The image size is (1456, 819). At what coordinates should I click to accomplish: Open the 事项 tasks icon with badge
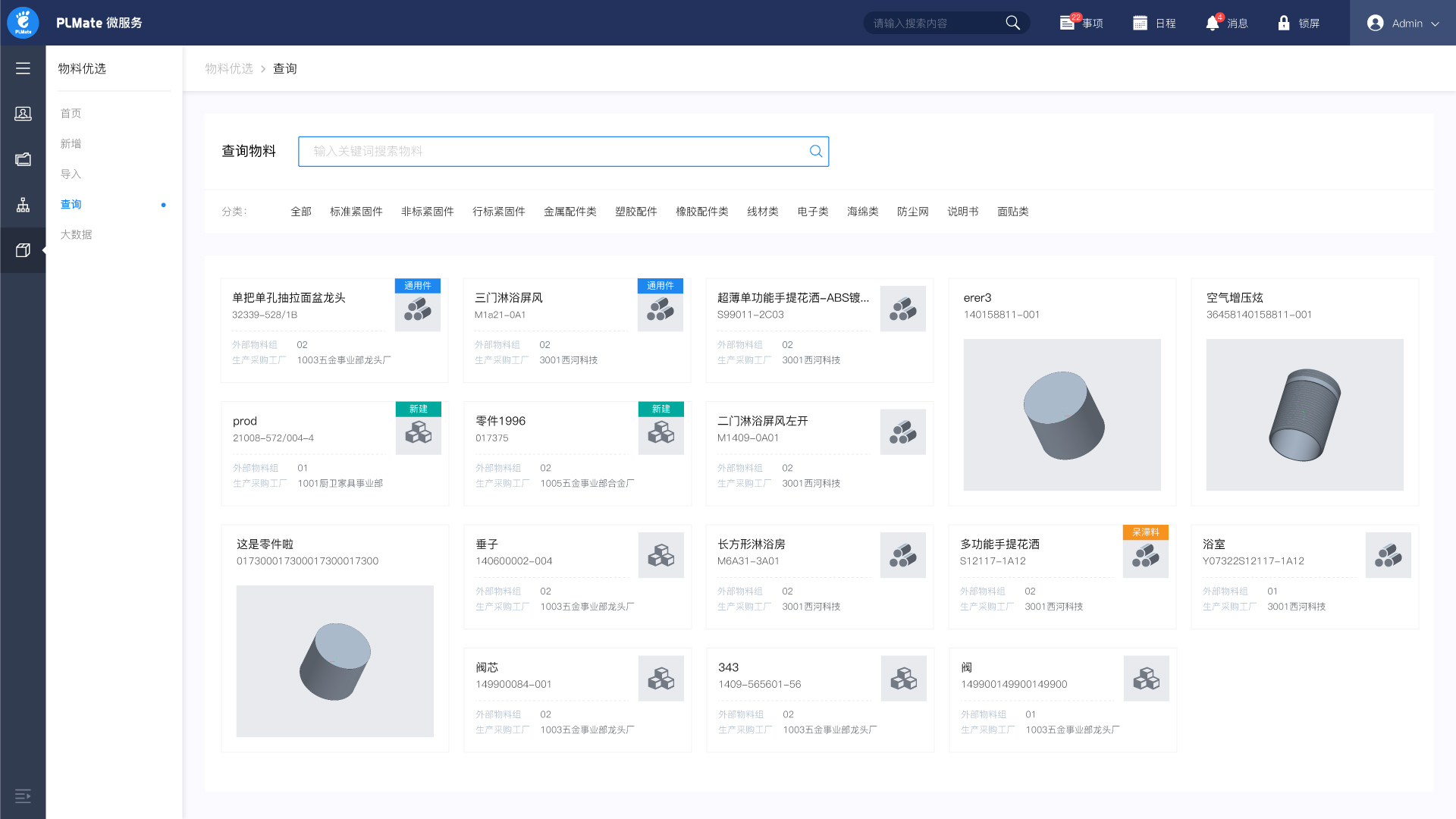[x=1067, y=23]
